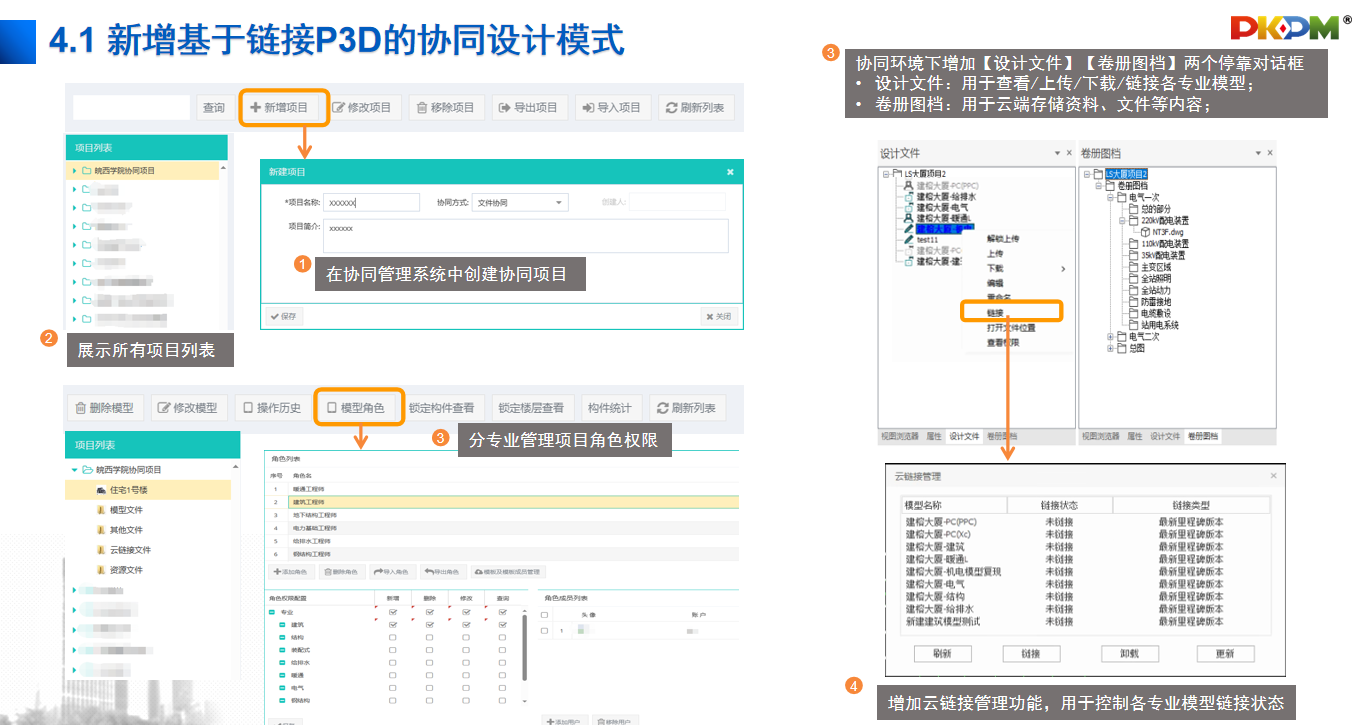Toggle 查询 checkbox for 给排水 row

tap(503, 662)
